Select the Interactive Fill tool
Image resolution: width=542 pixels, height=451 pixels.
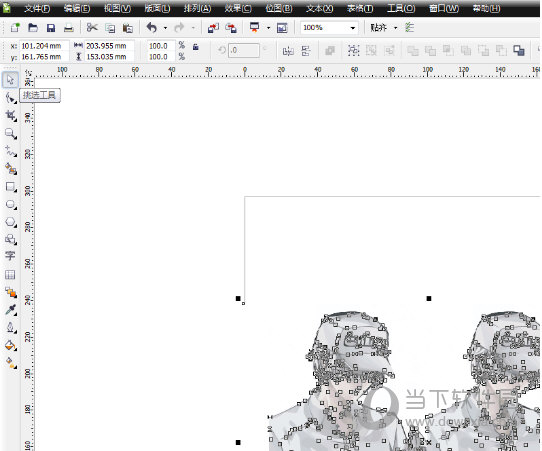pos(10,363)
